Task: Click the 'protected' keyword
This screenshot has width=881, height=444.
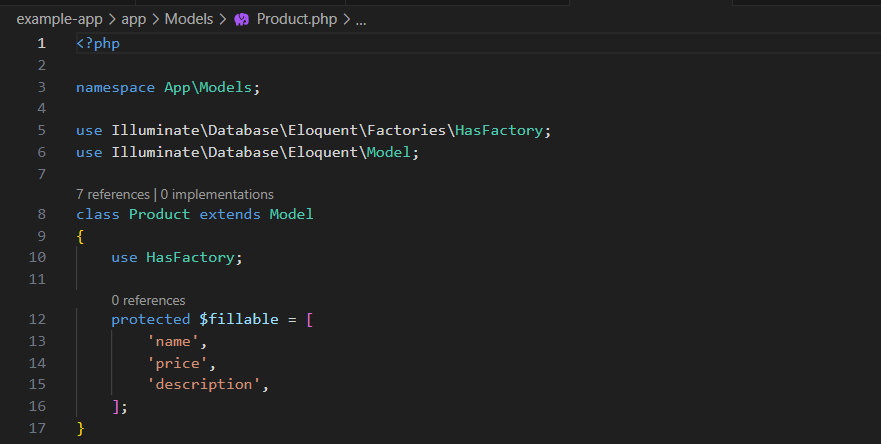Action: coord(151,319)
